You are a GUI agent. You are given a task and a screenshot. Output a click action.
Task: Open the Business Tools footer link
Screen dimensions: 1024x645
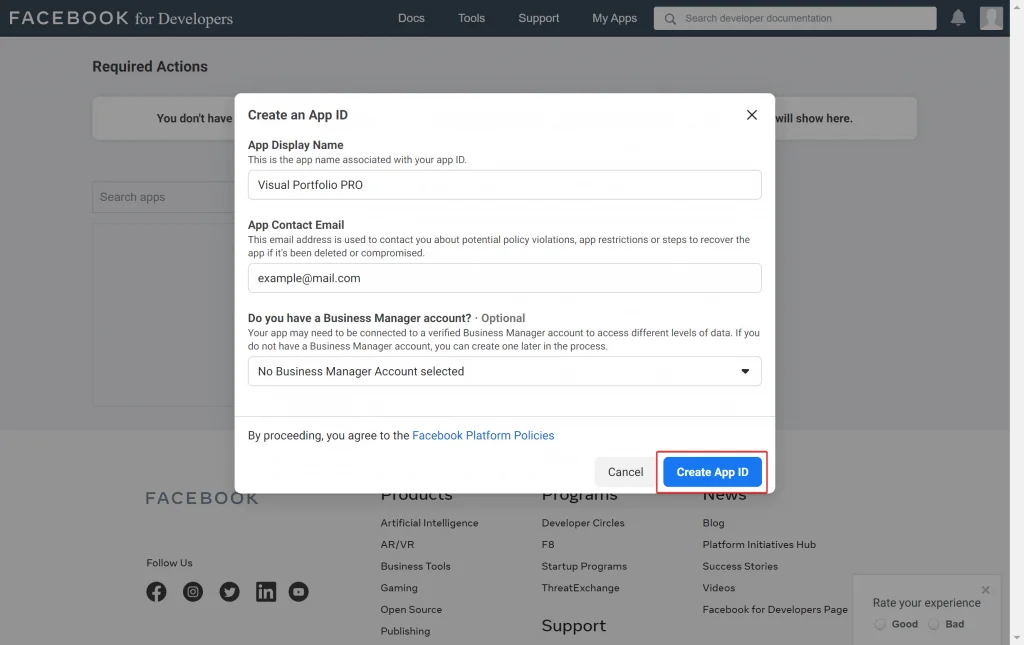pos(415,566)
